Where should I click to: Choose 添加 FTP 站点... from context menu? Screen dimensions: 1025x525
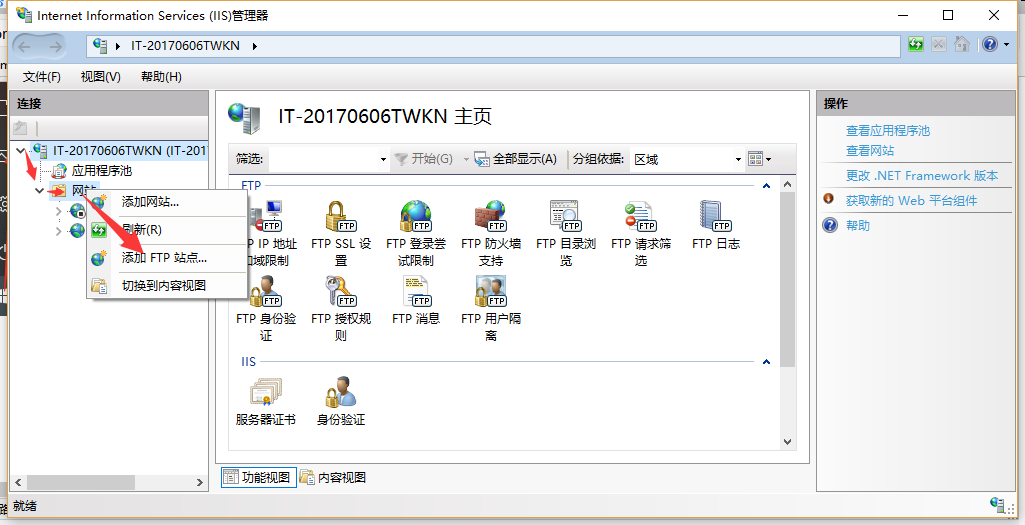(x=167, y=258)
